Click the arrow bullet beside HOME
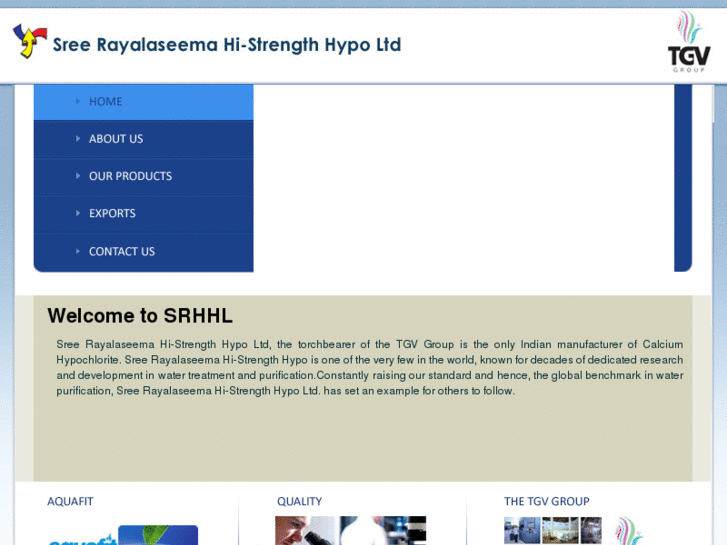Image resolution: width=727 pixels, height=545 pixels. coord(78,101)
